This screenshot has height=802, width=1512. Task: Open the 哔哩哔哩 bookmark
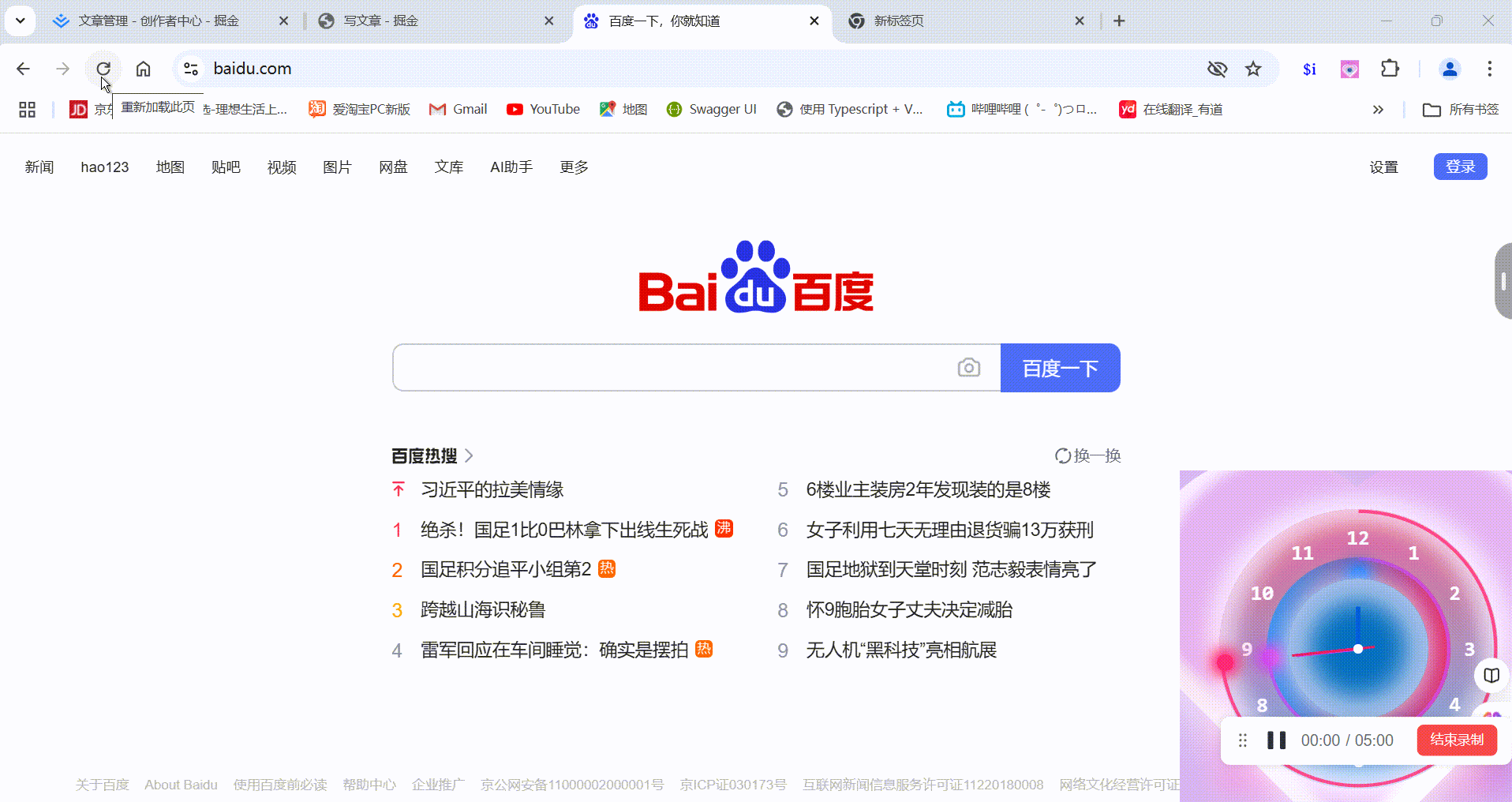pos(1022,110)
